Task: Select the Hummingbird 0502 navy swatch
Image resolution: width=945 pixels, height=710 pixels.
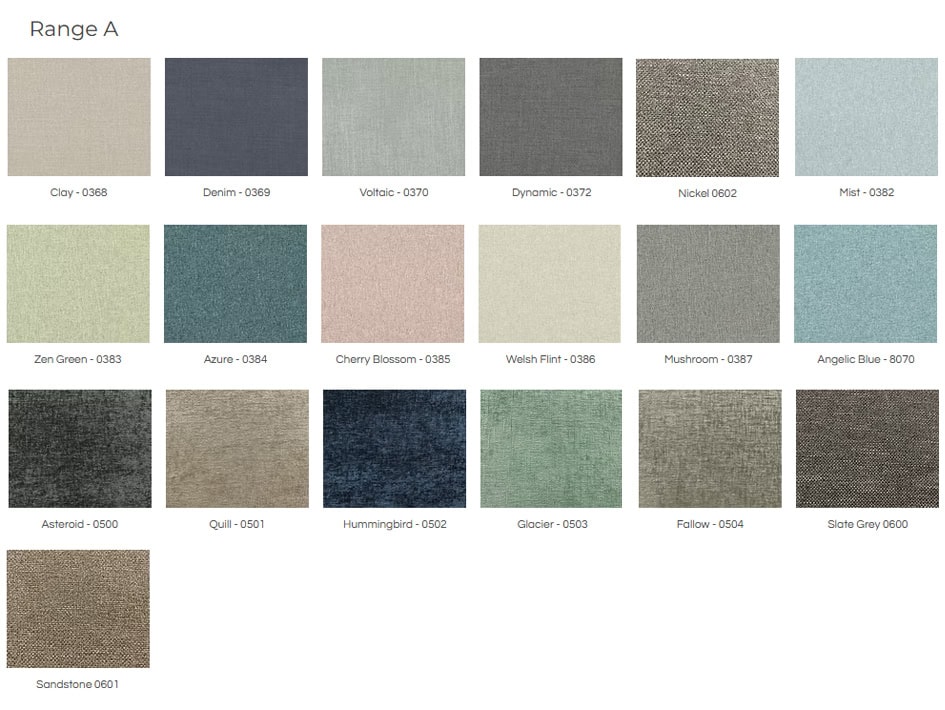Action: pyautogui.click(x=395, y=448)
